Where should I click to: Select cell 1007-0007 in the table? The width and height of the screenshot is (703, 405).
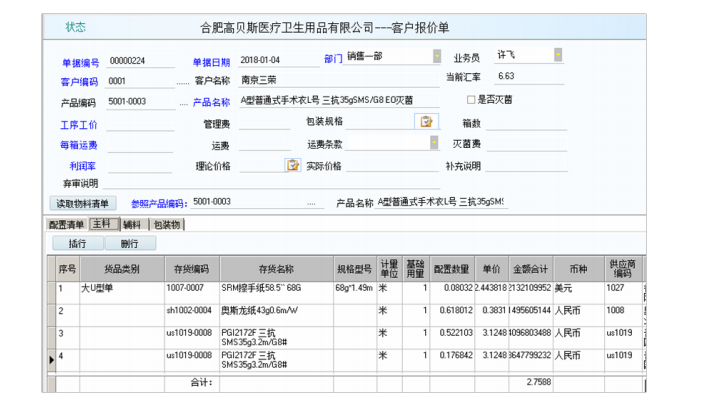pyautogui.click(x=192, y=293)
